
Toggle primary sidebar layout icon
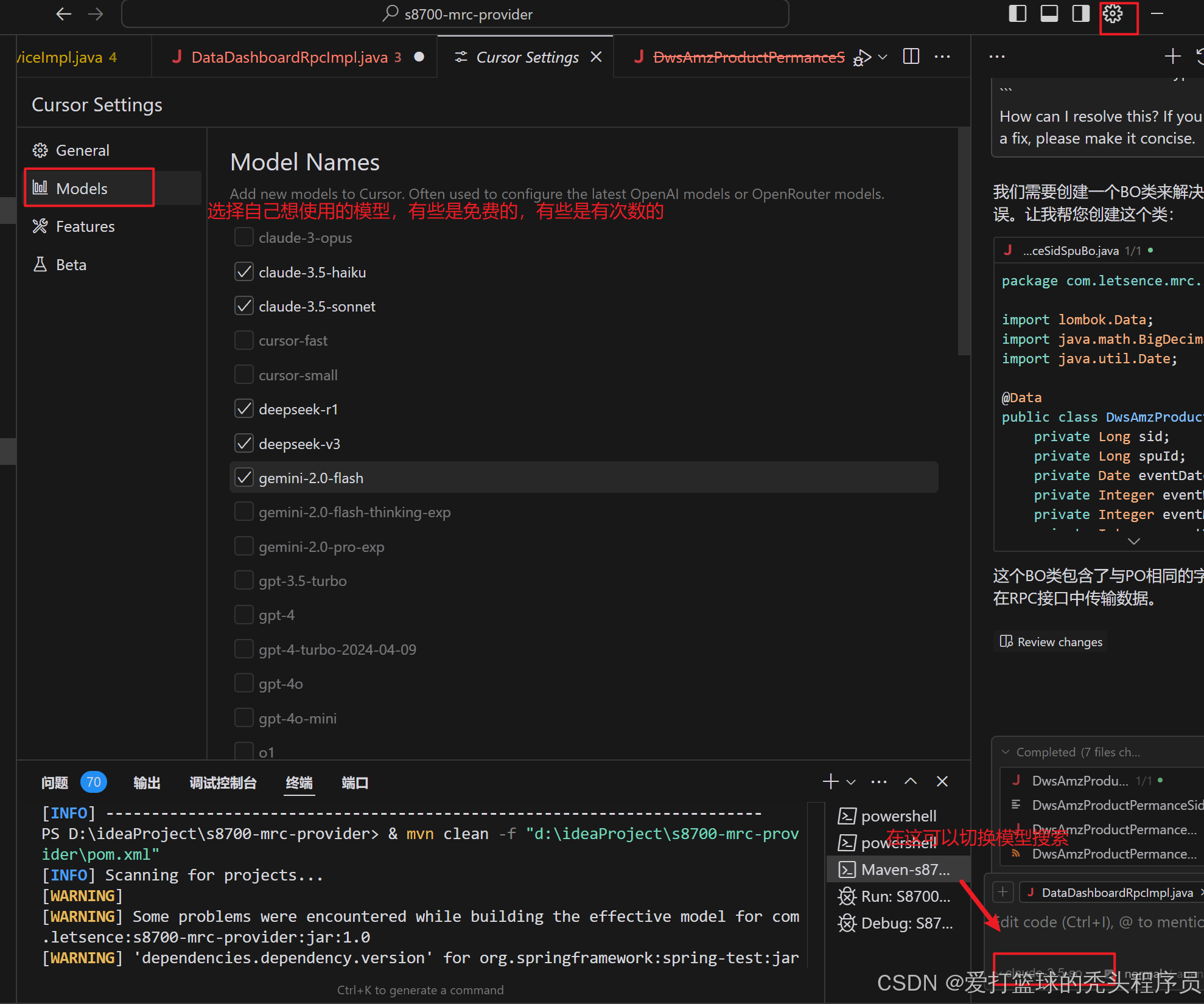[1017, 13]
